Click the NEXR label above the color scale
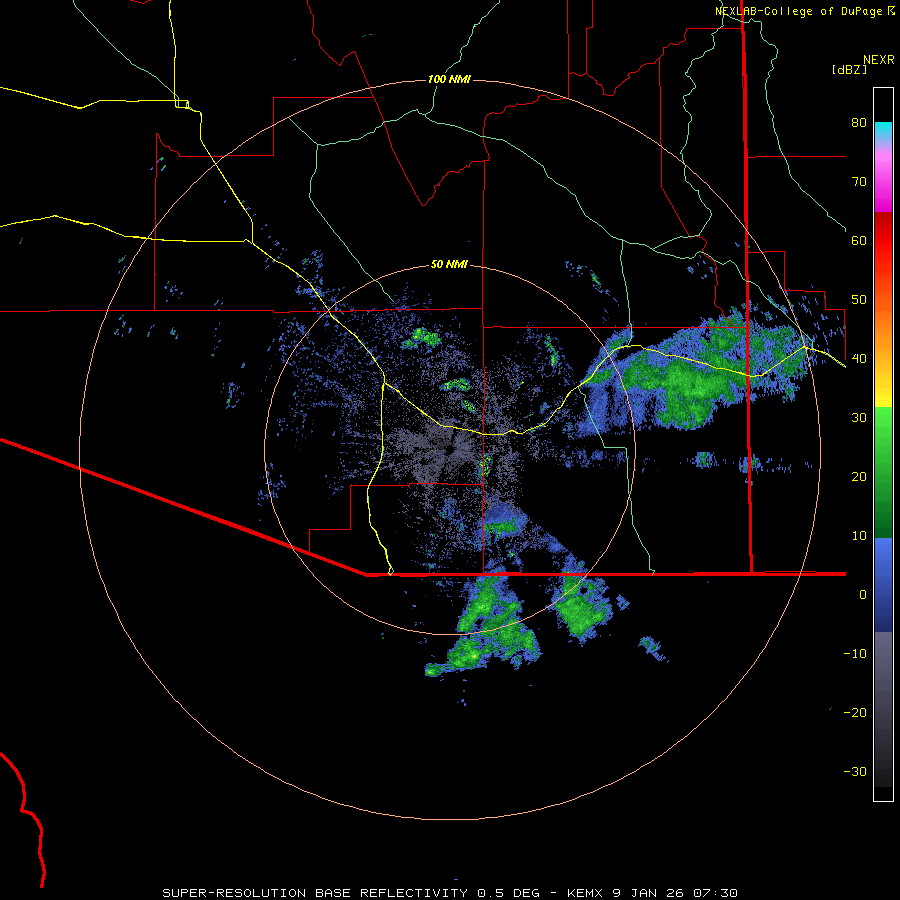The image size is (900, 900). tap(879, 60)
